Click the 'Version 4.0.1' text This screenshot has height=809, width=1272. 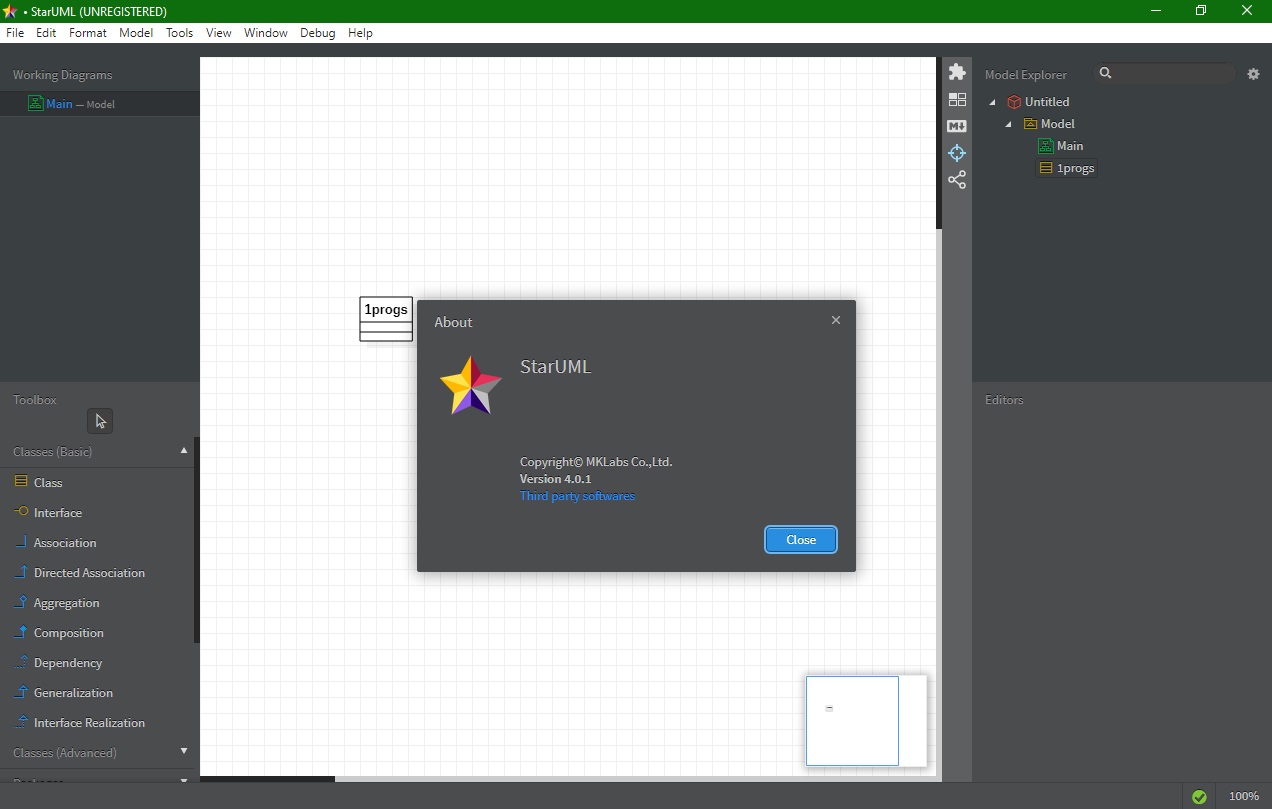point(555,479)
